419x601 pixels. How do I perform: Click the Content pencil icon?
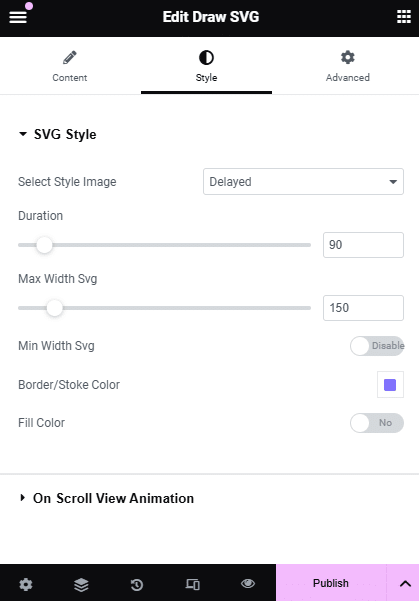click(70, 57)
